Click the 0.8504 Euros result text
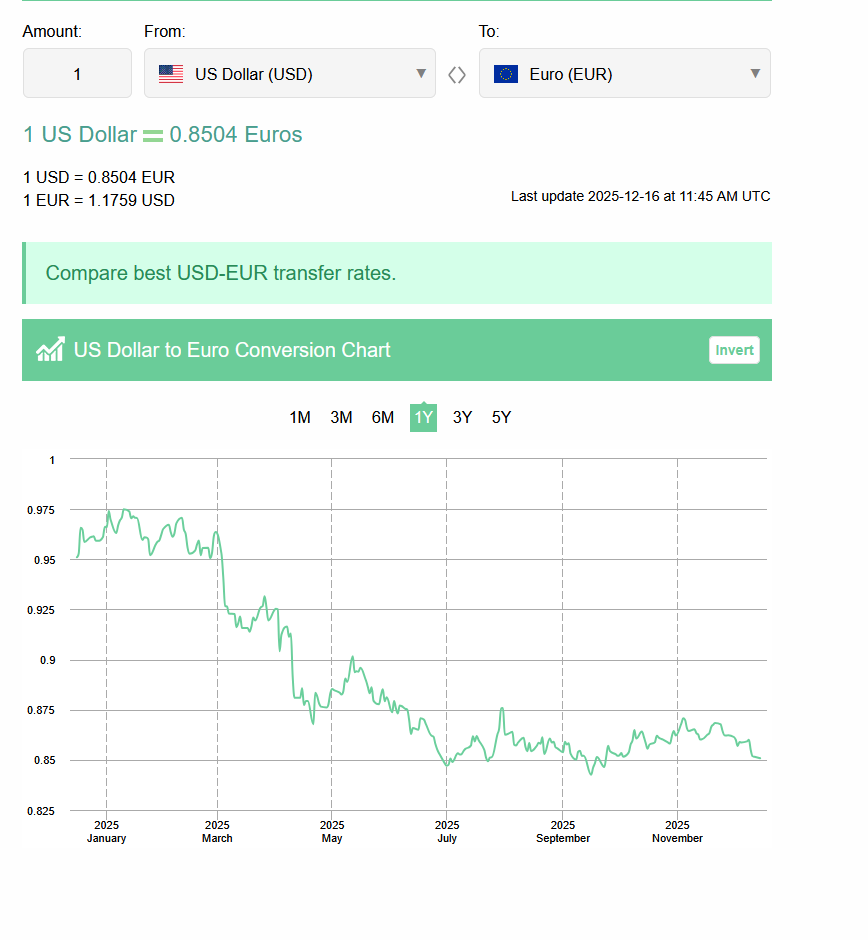Image resolution: width=868 pixels, height=940 pixels. click(236, 134)
